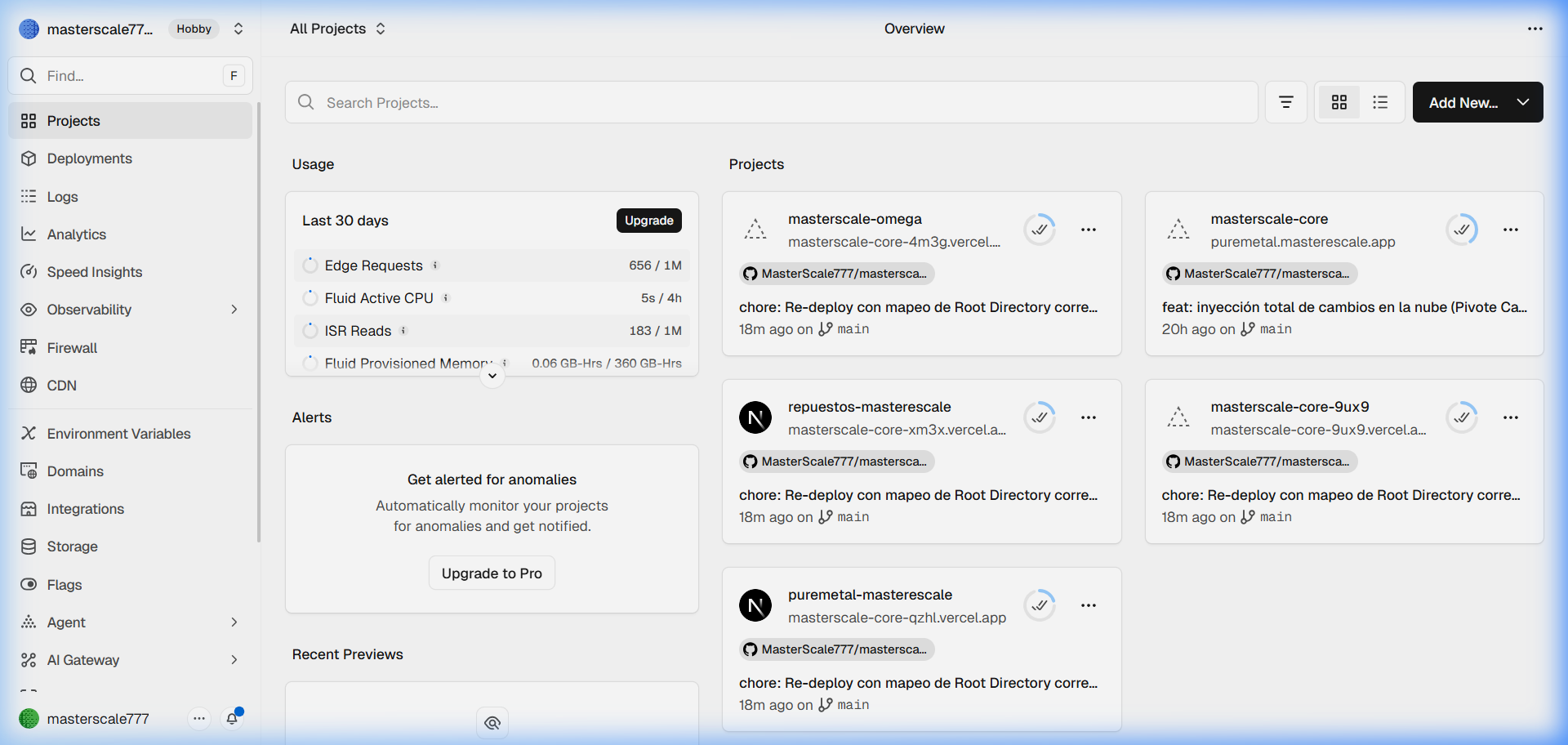Expand the usage list chevron

pos(492,376)
